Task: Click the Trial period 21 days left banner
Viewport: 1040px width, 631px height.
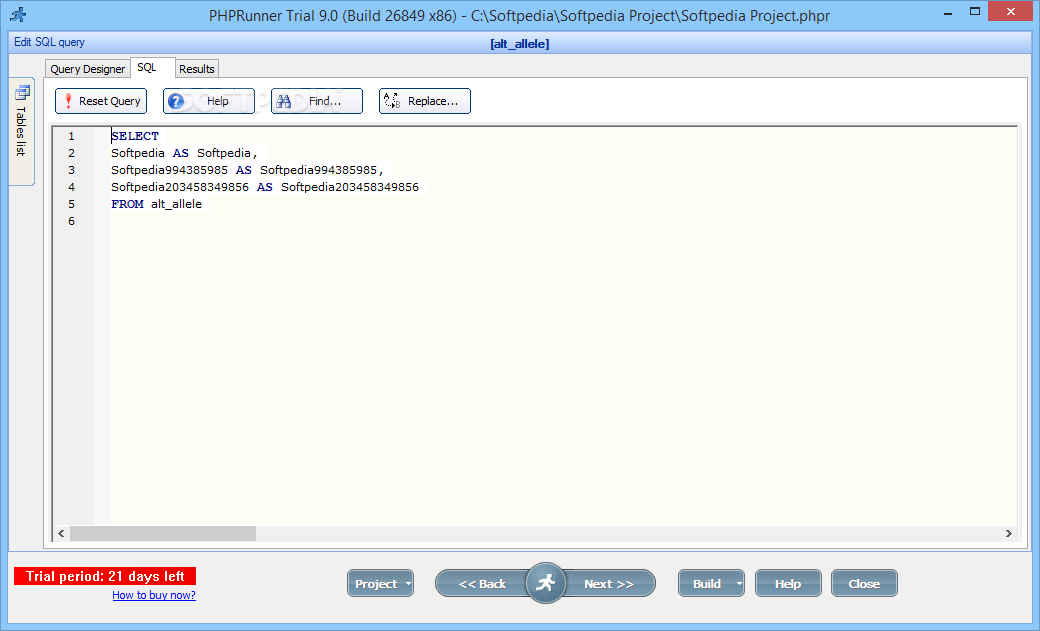Action: click(105, 576)
